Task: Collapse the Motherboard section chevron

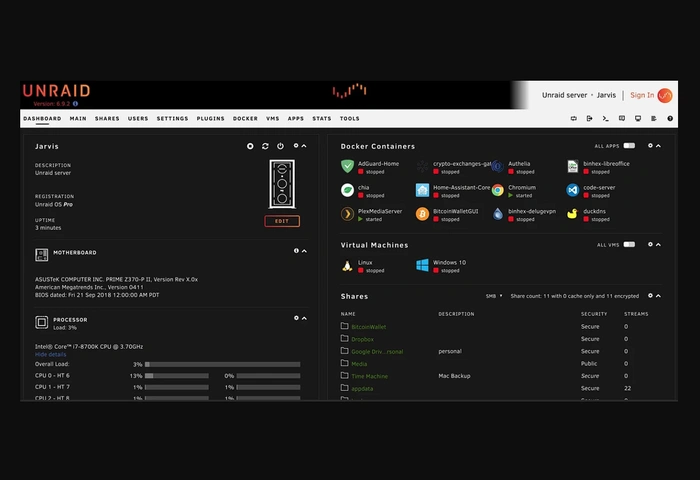Action: click(304, 251)
